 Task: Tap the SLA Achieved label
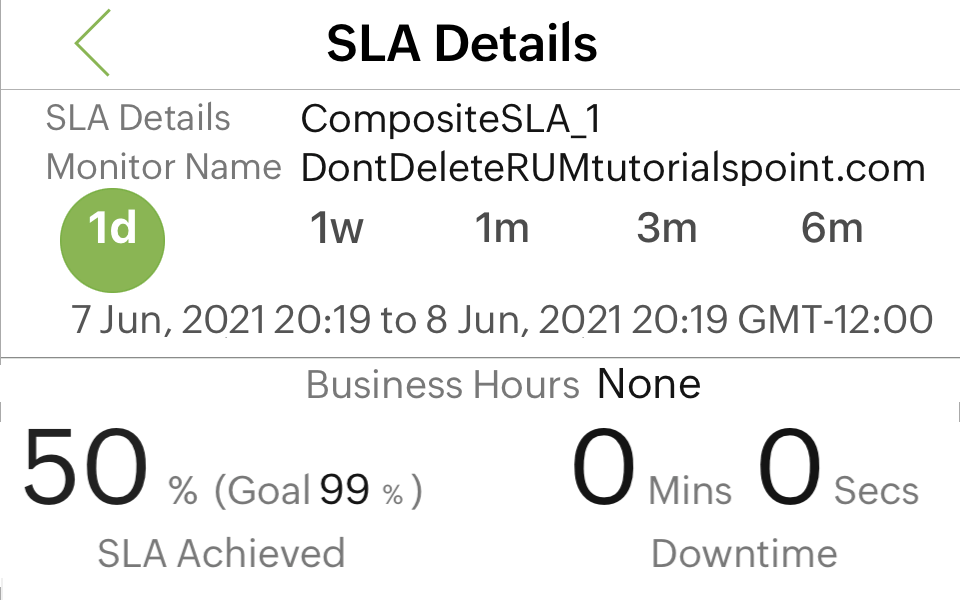point(220,553)
